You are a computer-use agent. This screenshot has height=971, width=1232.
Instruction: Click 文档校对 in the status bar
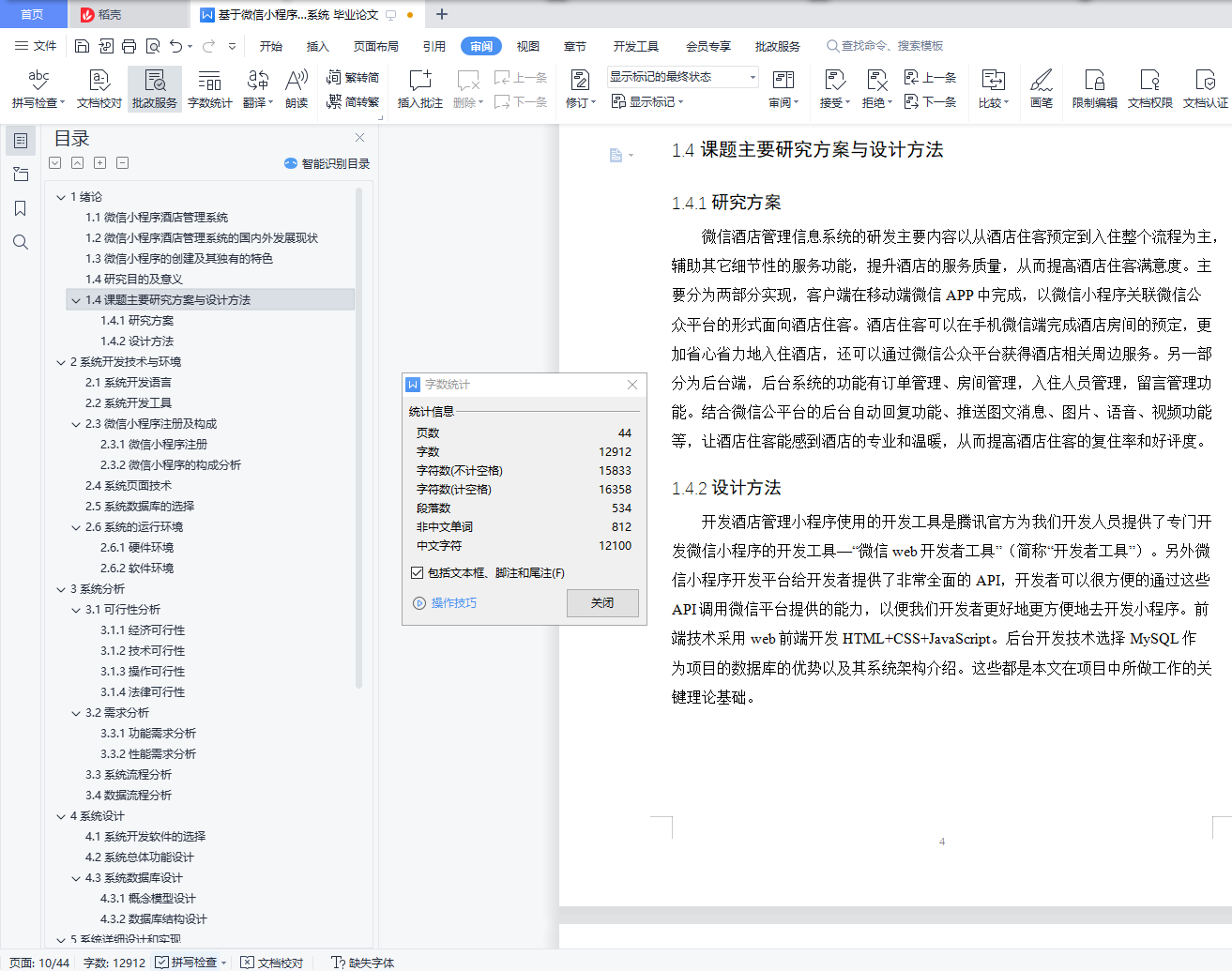tap(272, 963)
